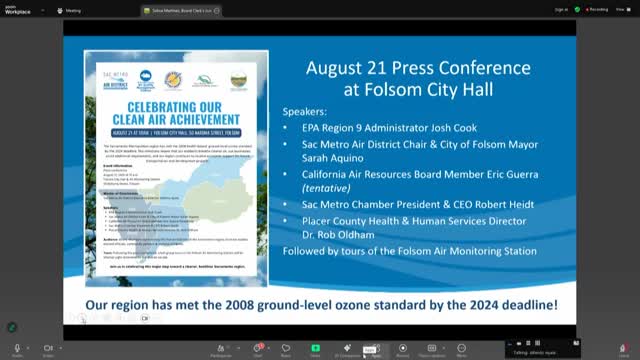Screen dimensions: 640x360
Task: Switch thumbnail strip to grid view icon
Action: click(x=537, y=343)
